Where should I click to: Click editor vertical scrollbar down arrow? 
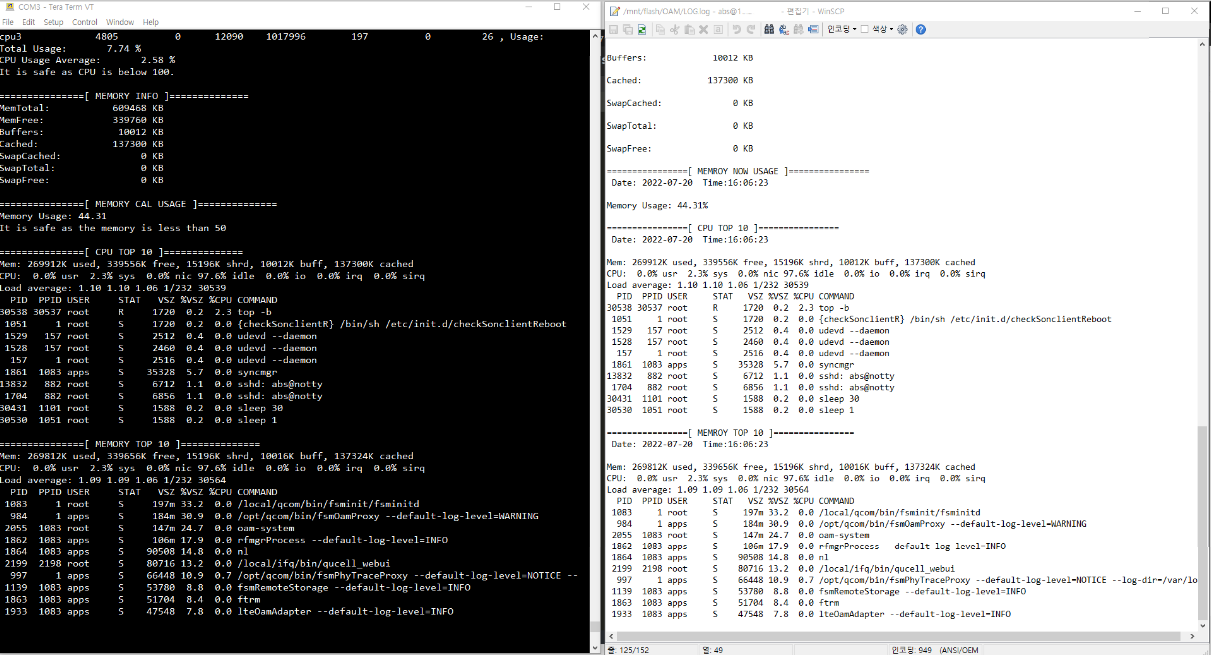[1203, 626]
